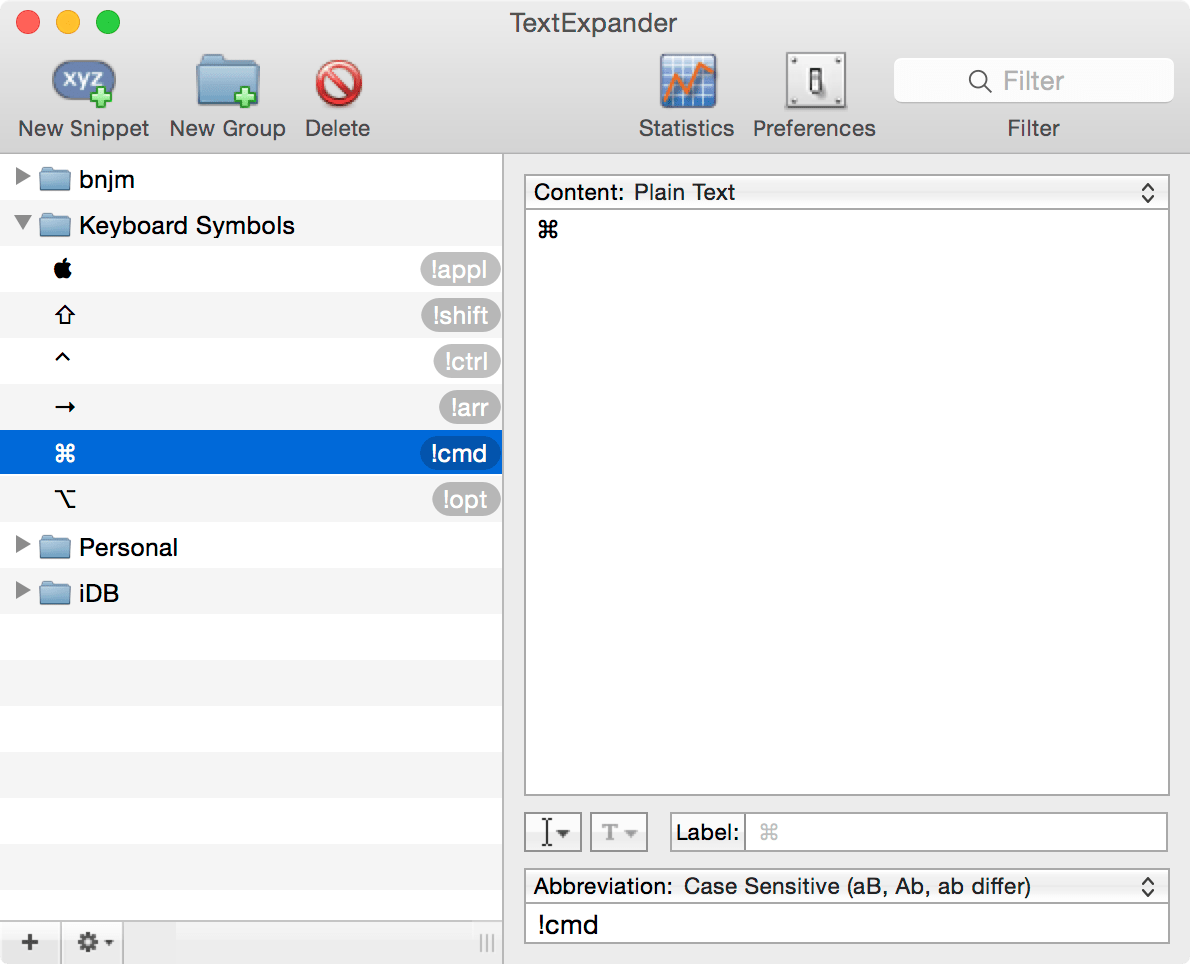Select the !opt snippet
The height and width of the screenshot is (964, 1190).
pyautogui.click(x=250, y=499)
